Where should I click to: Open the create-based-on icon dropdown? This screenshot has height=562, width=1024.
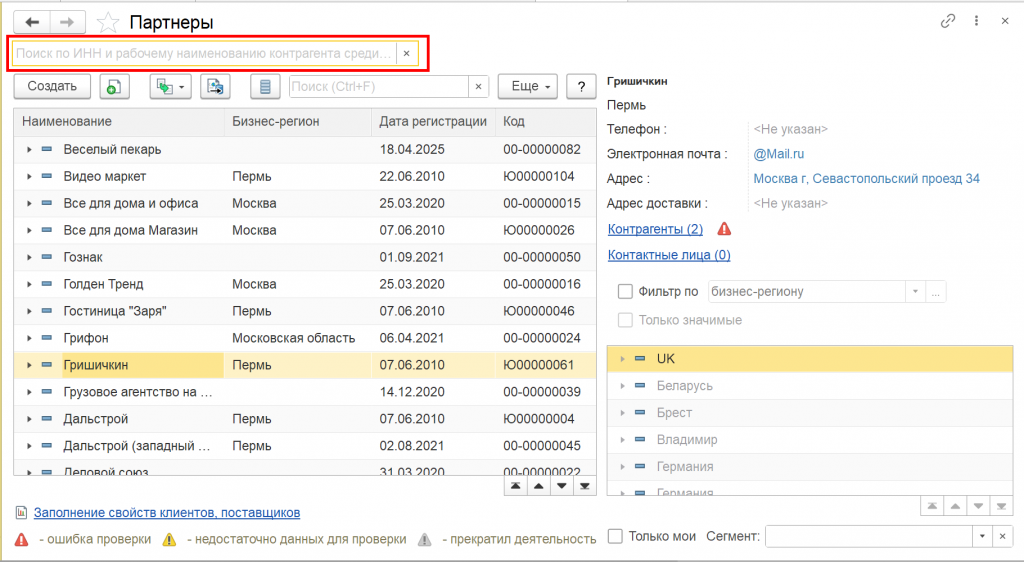[x=170, y=86]
